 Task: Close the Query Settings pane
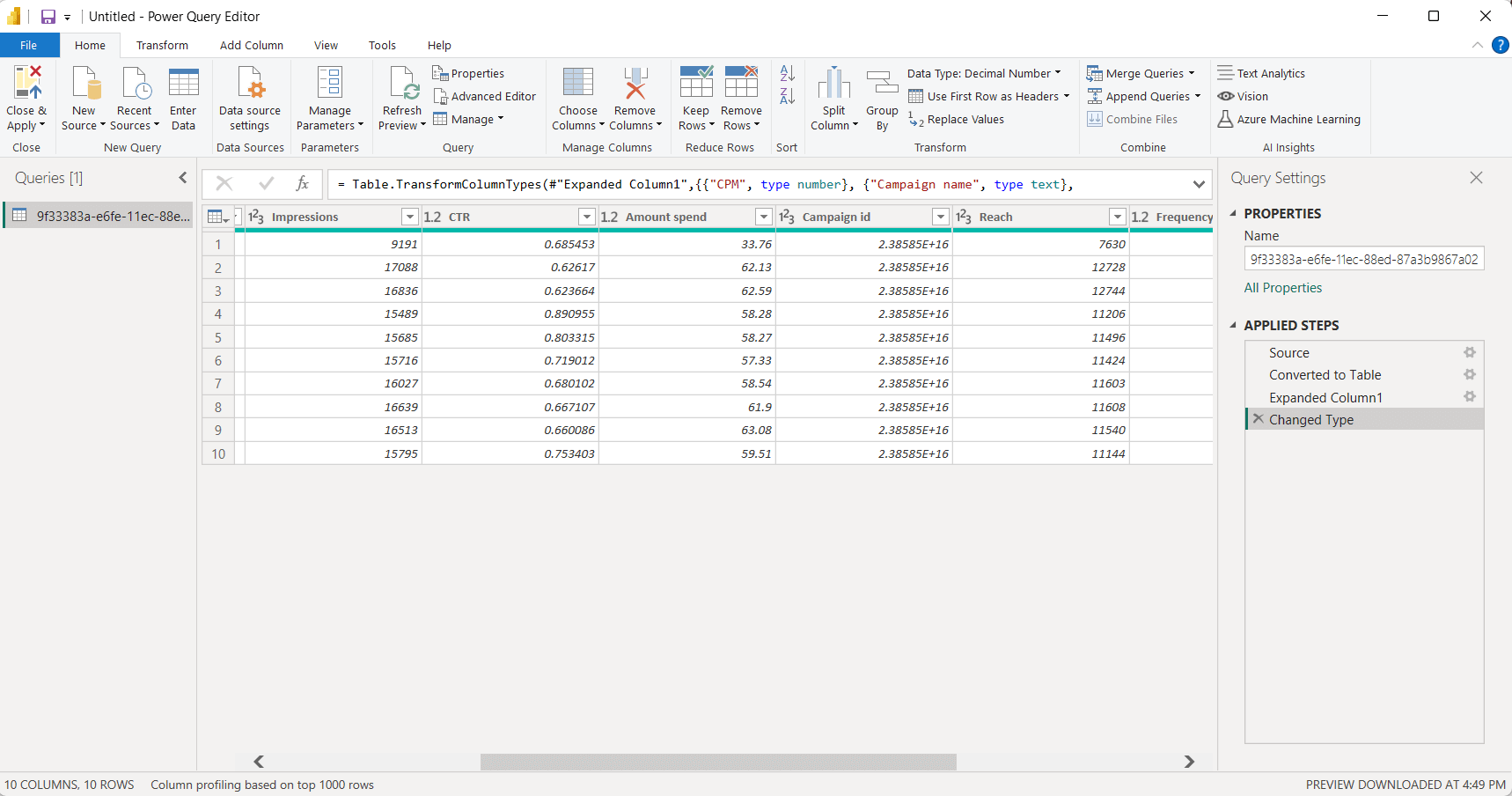(x=1476, y=178)
